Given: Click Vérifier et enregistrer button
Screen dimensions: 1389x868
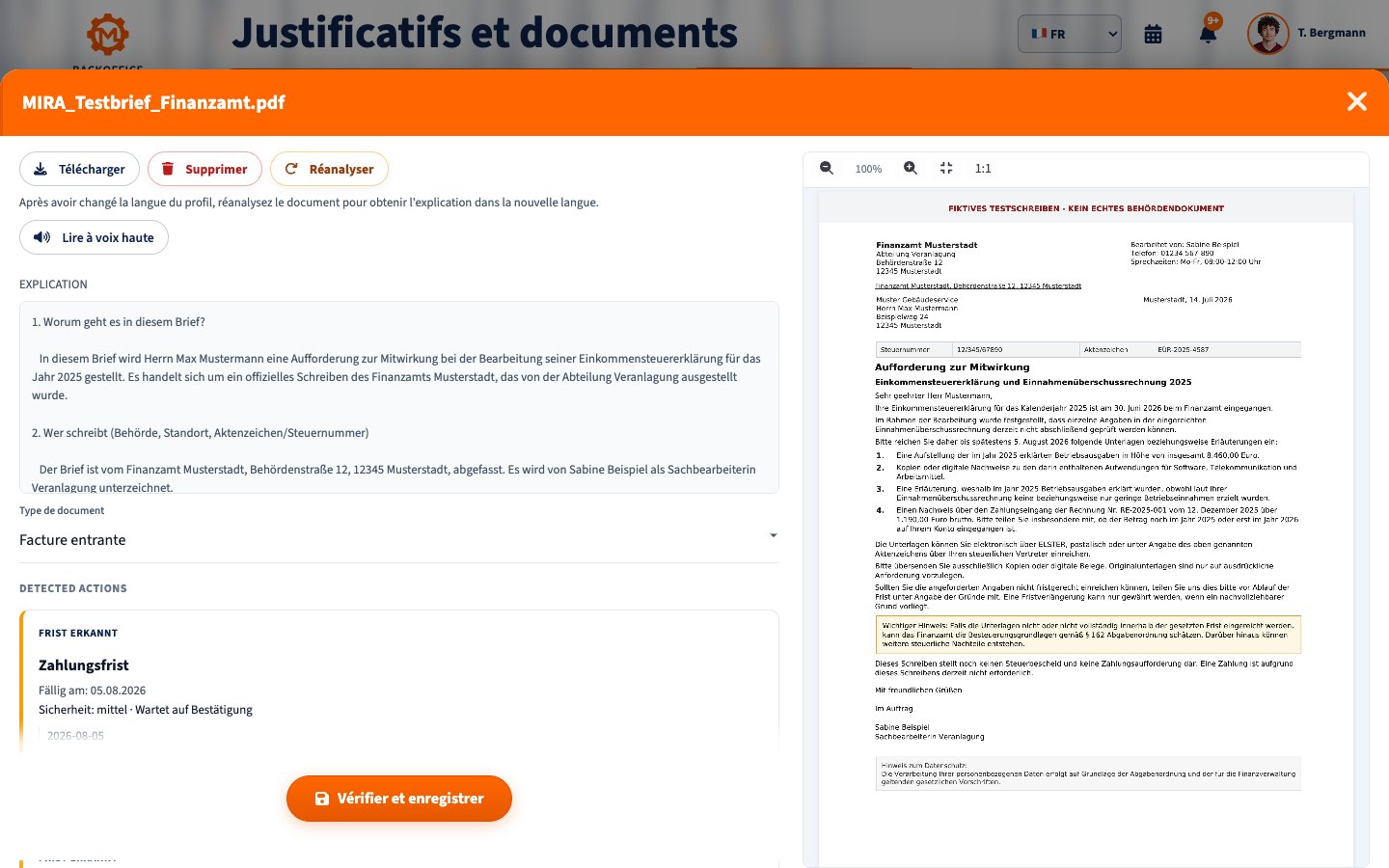Looking at the screenshot, I should click(399, 799).
